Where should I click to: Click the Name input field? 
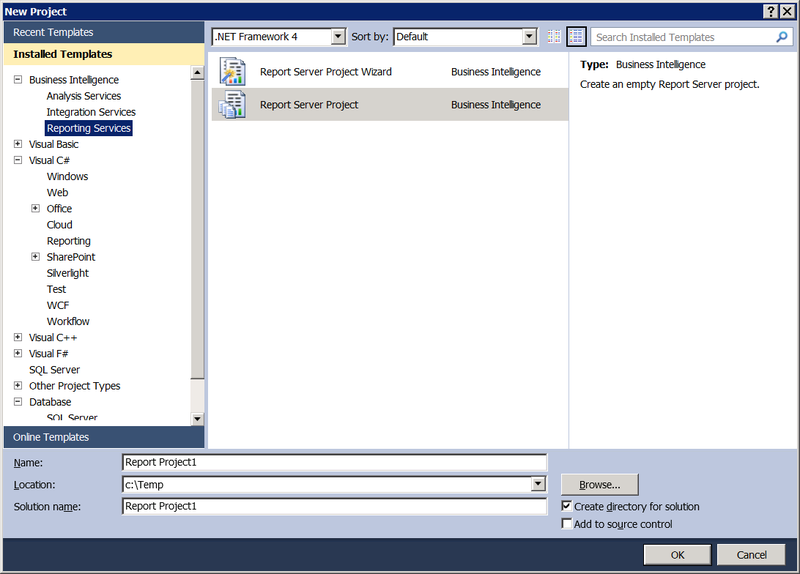335,462
